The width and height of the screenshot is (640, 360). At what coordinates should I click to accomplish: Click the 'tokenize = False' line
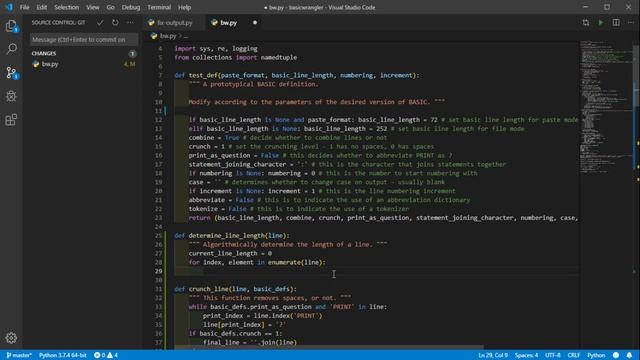(299, 209)
